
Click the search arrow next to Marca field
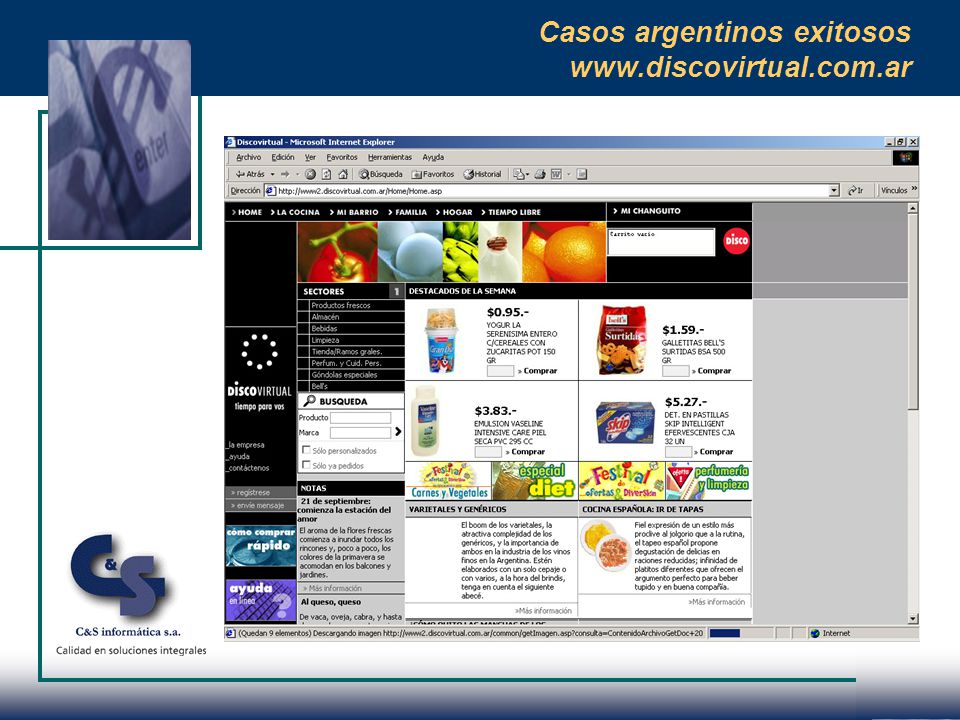398,432
